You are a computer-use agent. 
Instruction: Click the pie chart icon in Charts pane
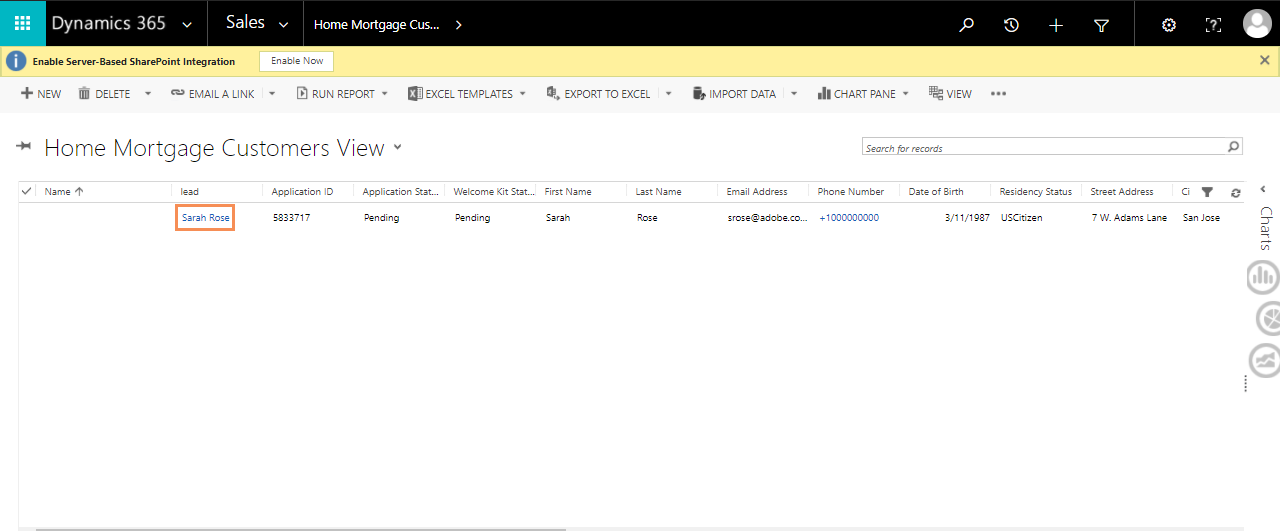point(1268,319)
